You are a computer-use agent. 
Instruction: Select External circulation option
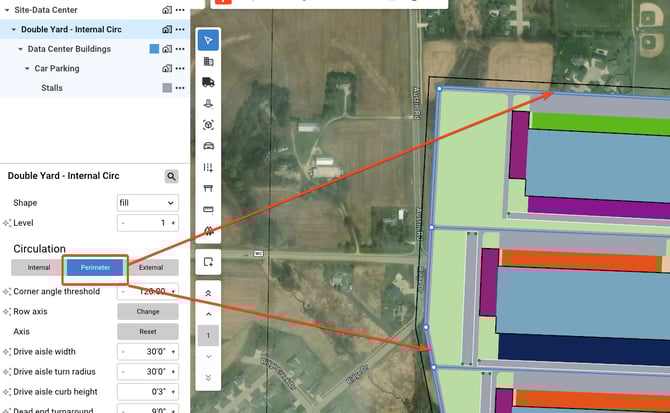pyautogui.click(x=152, y=267)
